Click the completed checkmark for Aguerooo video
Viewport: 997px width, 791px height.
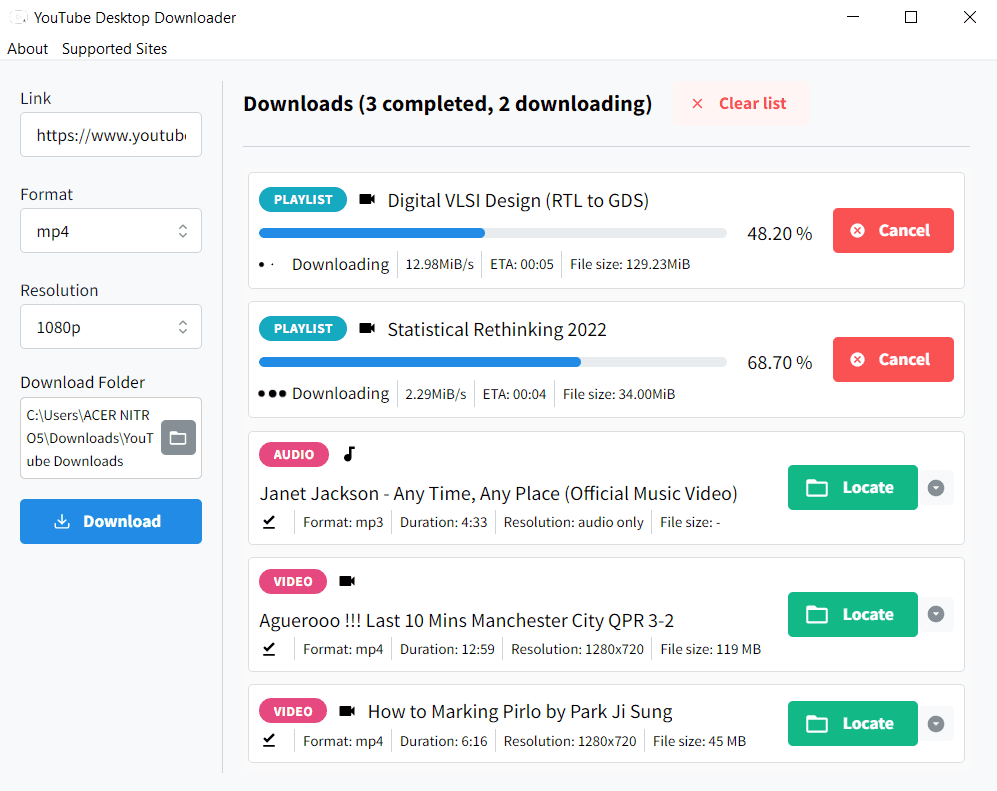269,649
